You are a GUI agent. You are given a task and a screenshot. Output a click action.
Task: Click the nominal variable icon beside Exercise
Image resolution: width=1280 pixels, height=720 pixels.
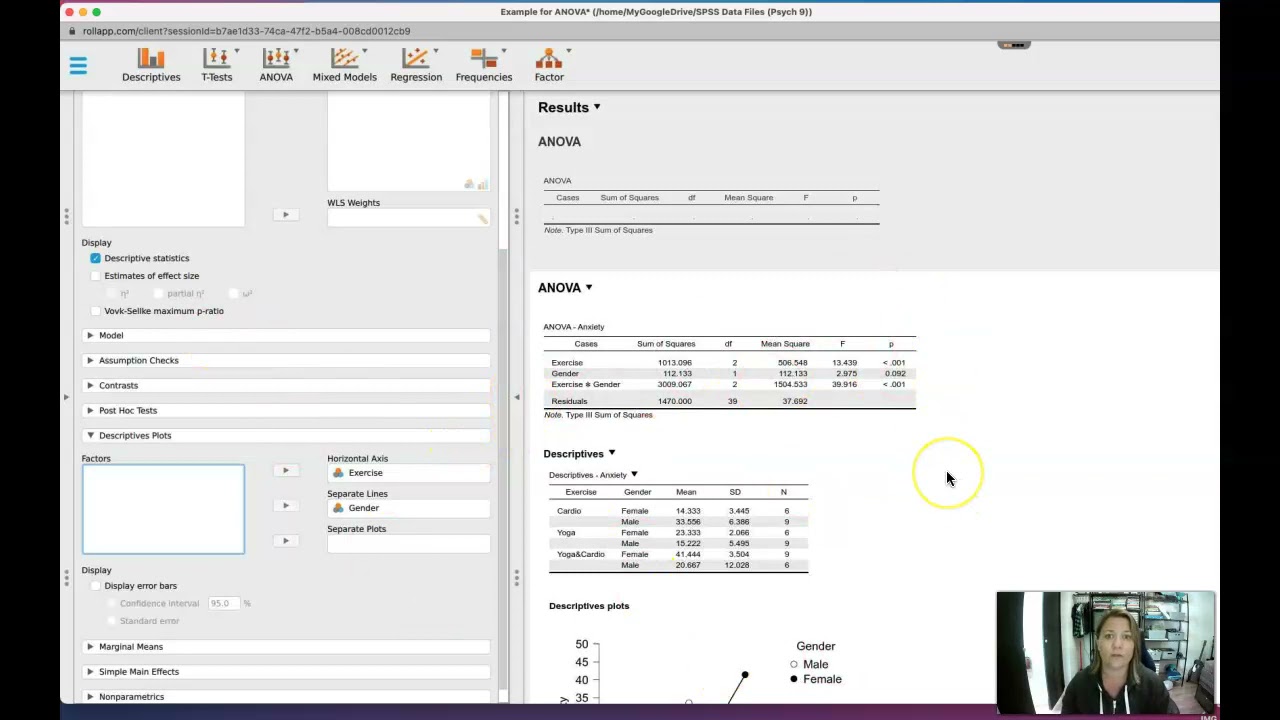(338, 473)
